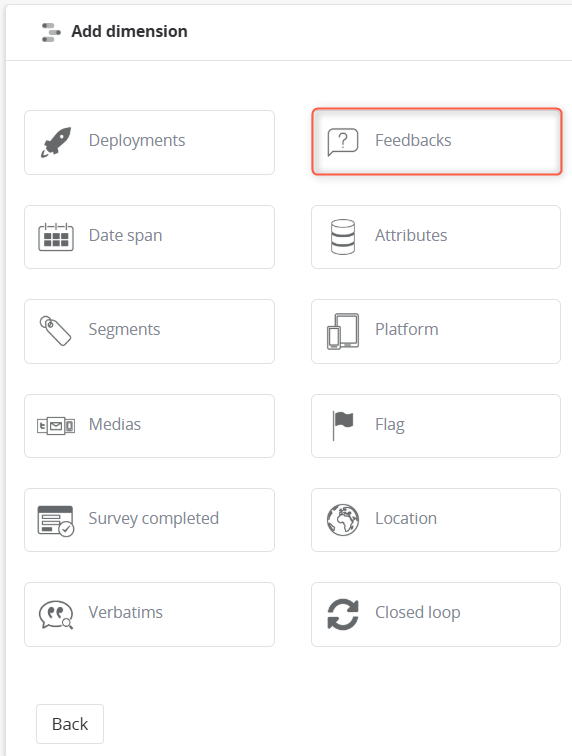
Task: Click the Add dimension header icon
Action: (x=51, y=32)
